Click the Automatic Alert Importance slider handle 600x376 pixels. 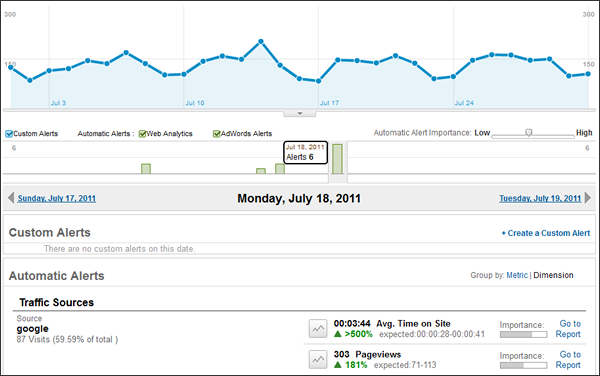point(528,133)
